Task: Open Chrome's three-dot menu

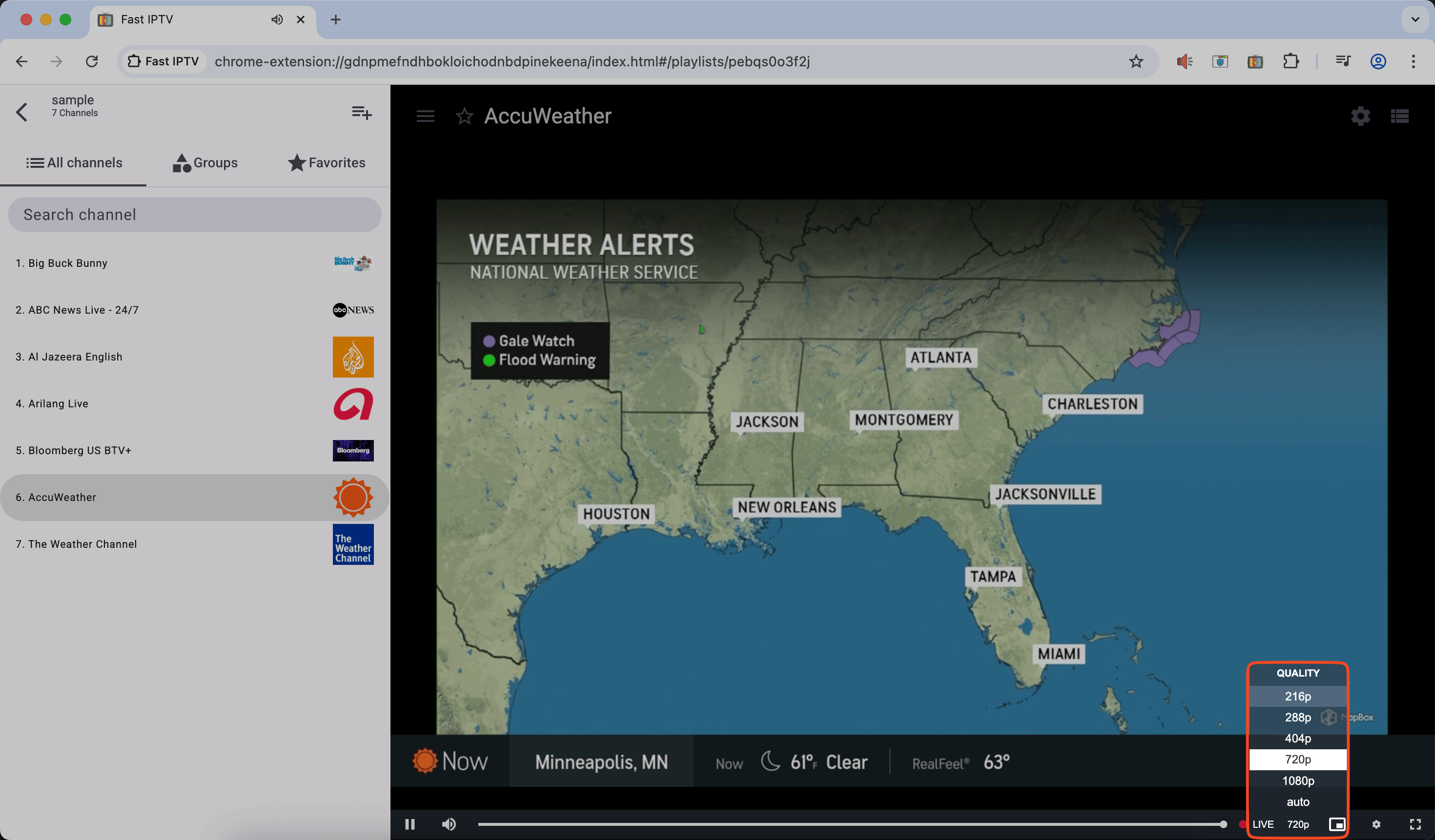Action: [x=1414, y=61]
